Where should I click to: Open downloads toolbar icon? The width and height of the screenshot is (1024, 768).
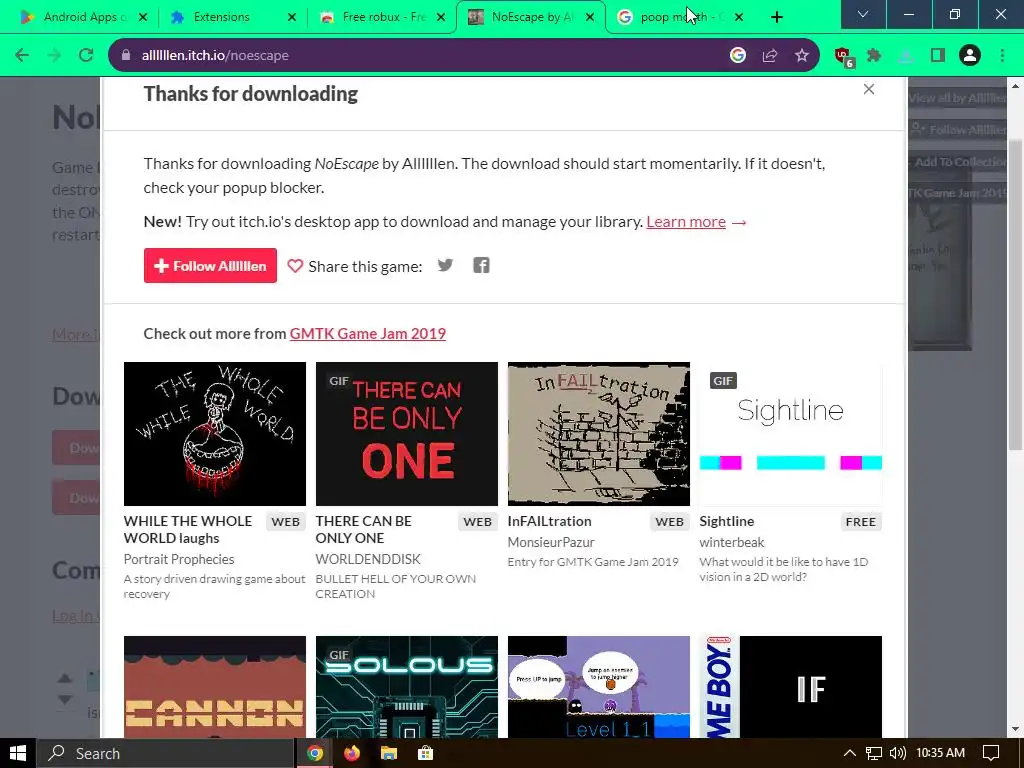click(x=906, y=56)
